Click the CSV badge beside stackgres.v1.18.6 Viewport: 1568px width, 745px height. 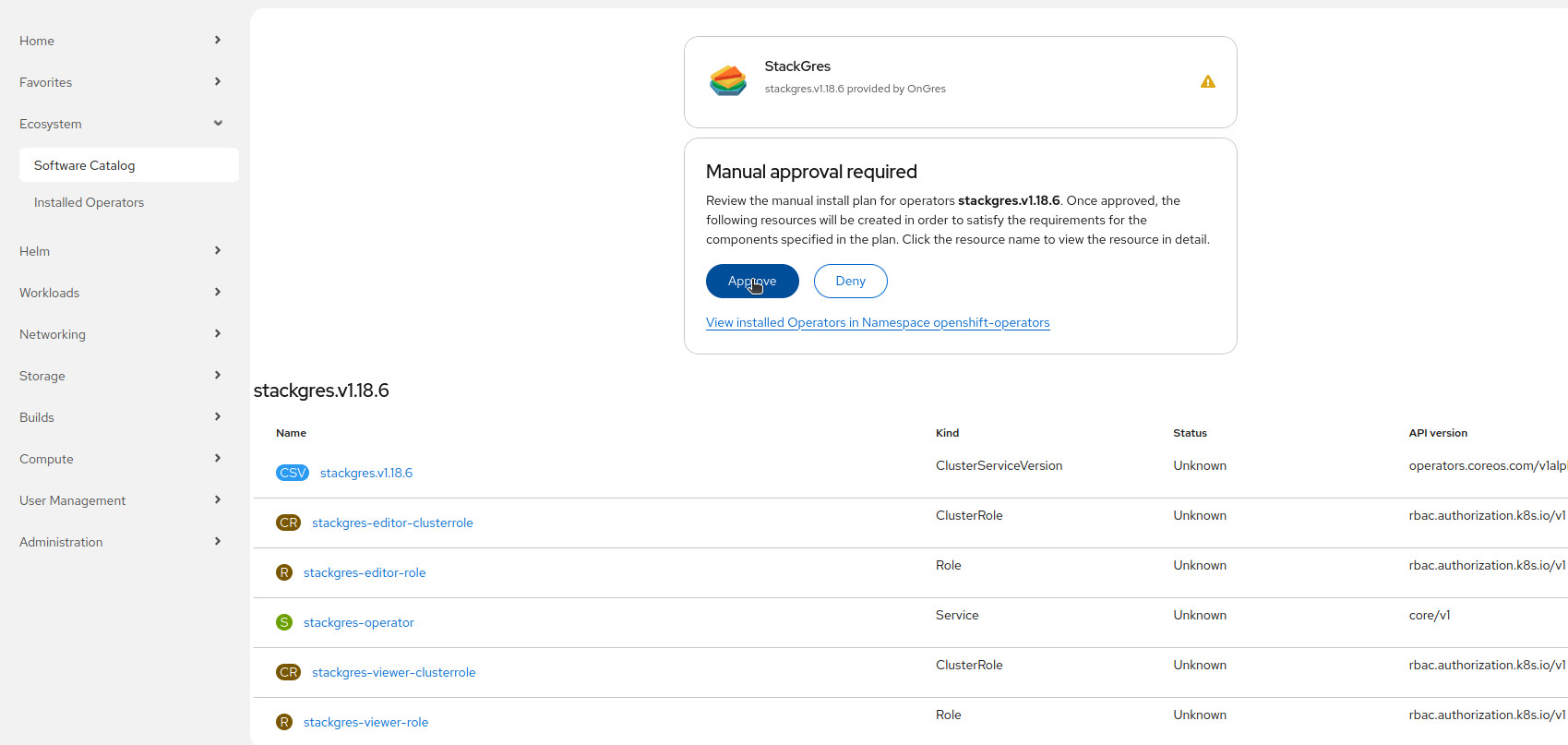click(x=293, y=473)
